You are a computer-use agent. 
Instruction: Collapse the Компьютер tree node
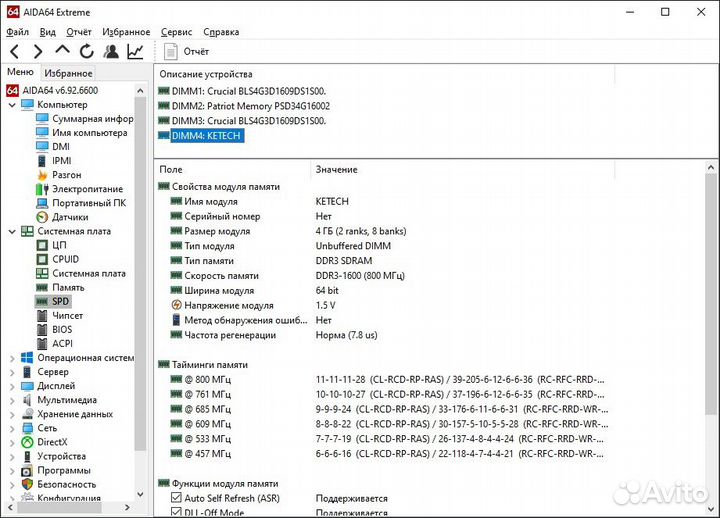pos(12,105)
